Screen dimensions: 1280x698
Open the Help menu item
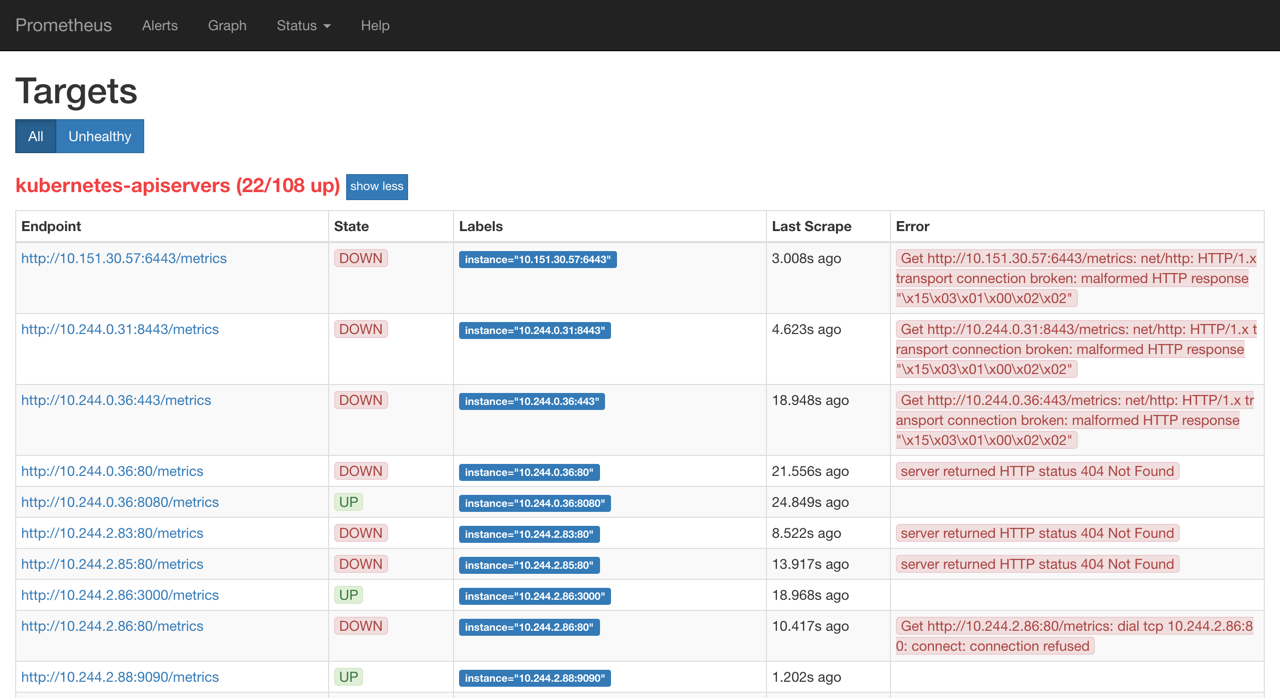[375, 25]
